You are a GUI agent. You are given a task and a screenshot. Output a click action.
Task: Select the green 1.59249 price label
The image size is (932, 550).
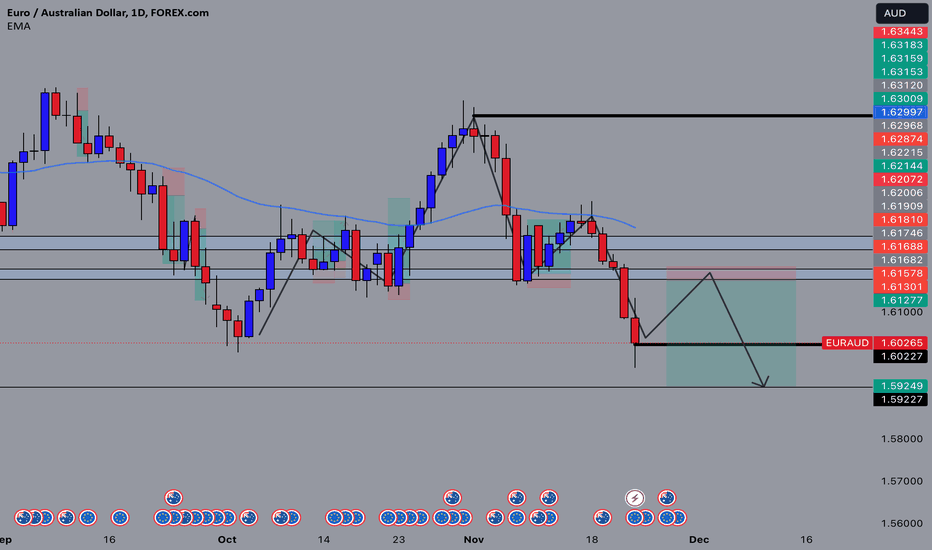click(902, 385)
